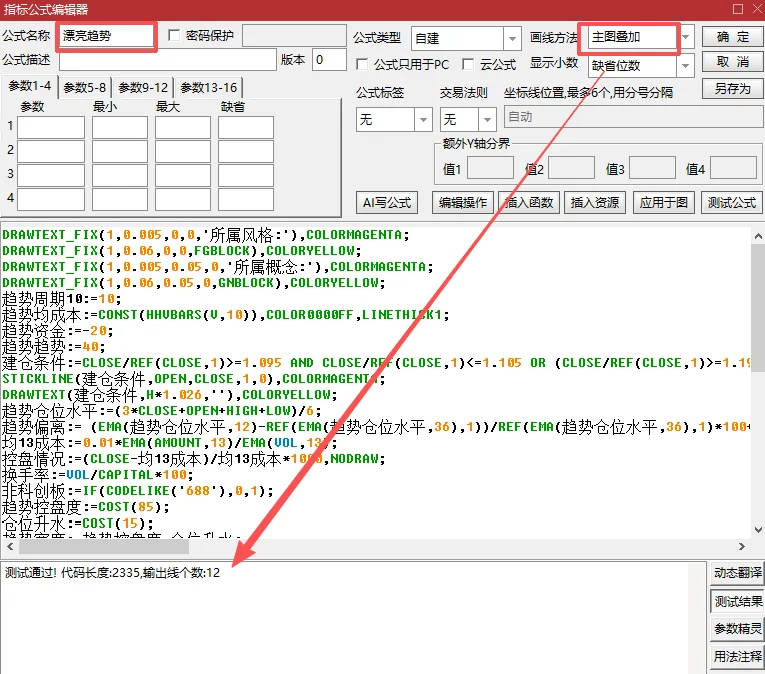Click the 趋势资金:=-20 code line
This screenshot has width=765, height=674.
58,331
